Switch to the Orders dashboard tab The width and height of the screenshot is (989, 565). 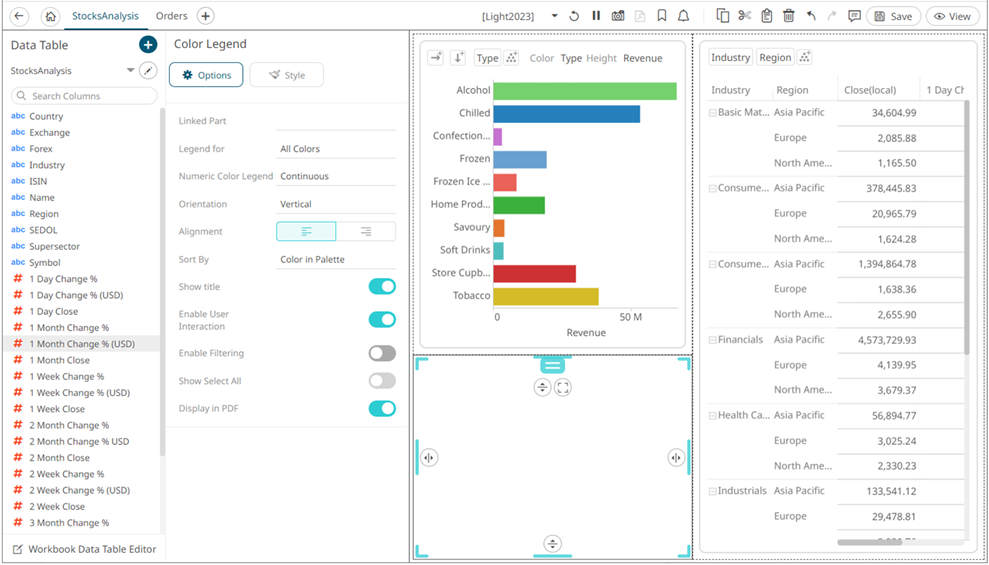[171, 16]
